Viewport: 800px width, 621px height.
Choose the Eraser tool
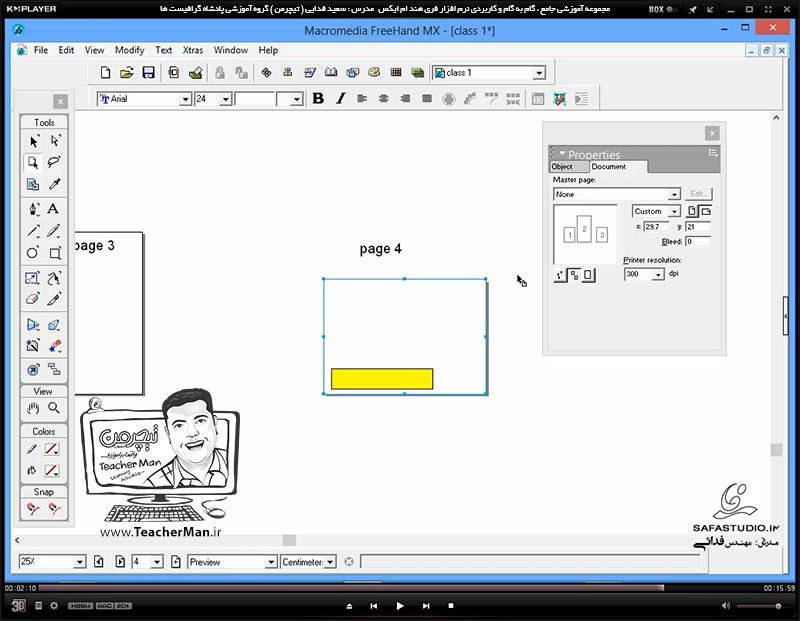[x=33, y=299]
